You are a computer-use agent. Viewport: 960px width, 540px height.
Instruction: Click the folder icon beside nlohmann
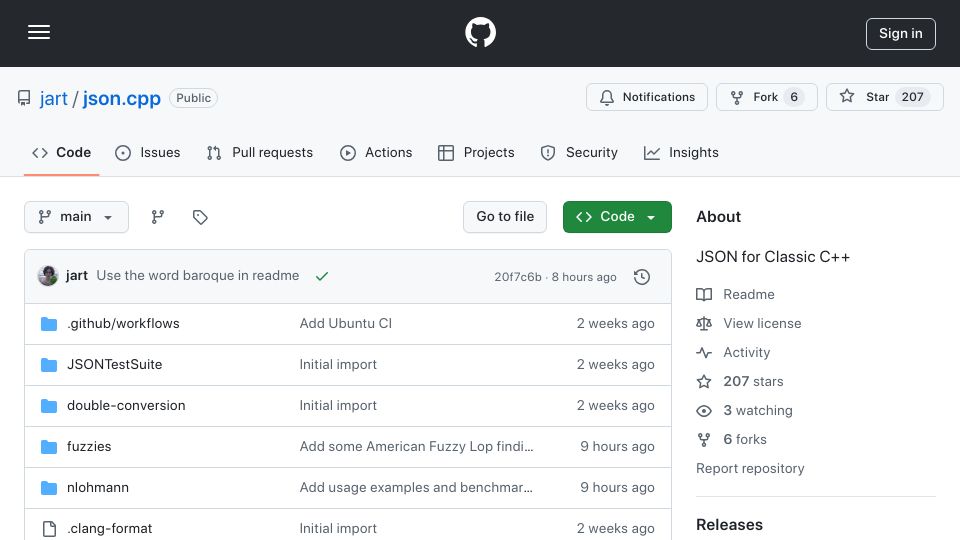[49, 487]
